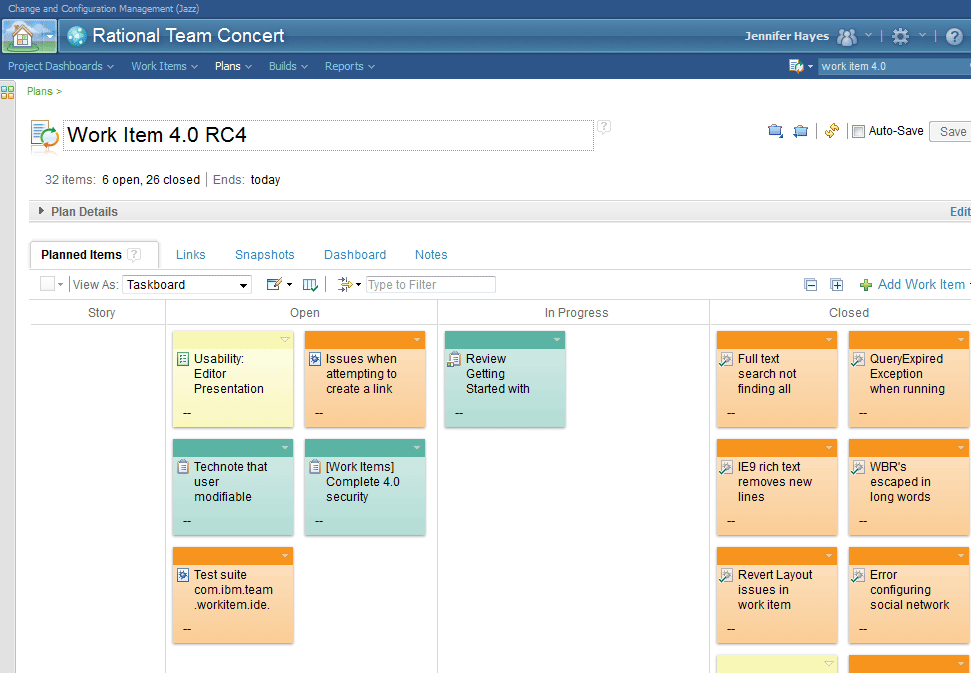Open the Builds dropdown menu

click(x=288, y=66)
